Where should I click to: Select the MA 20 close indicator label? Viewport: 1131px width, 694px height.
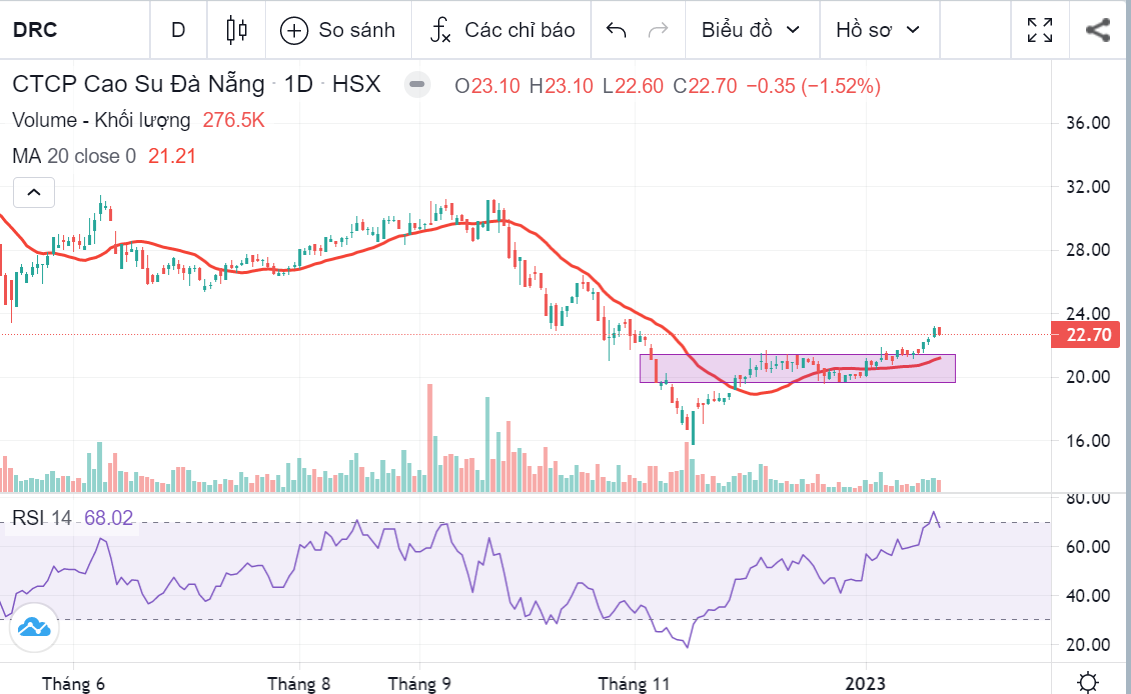click(73, 156)
